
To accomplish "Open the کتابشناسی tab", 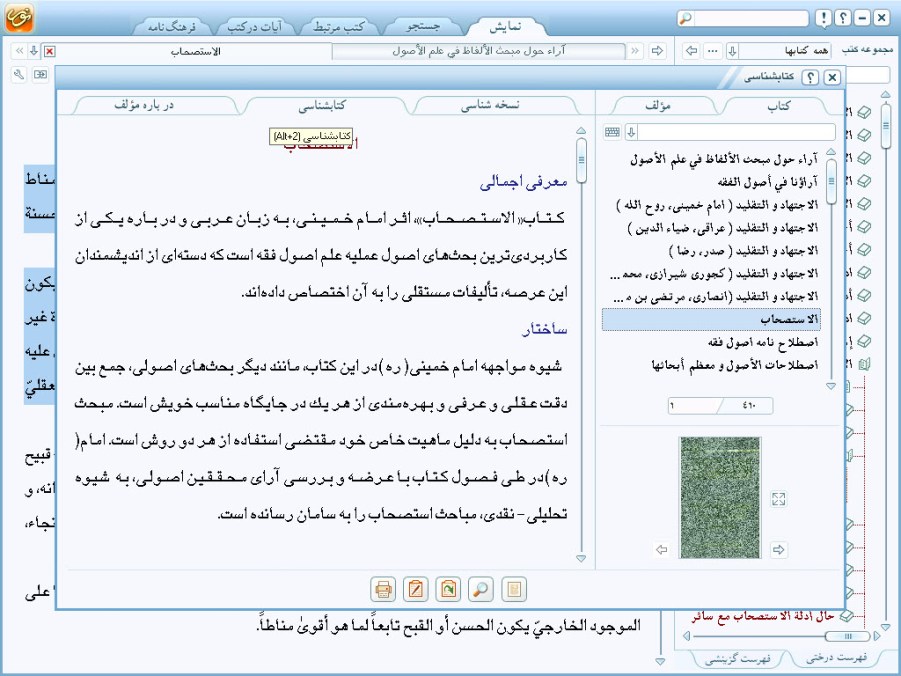I will tap(322, 105).
